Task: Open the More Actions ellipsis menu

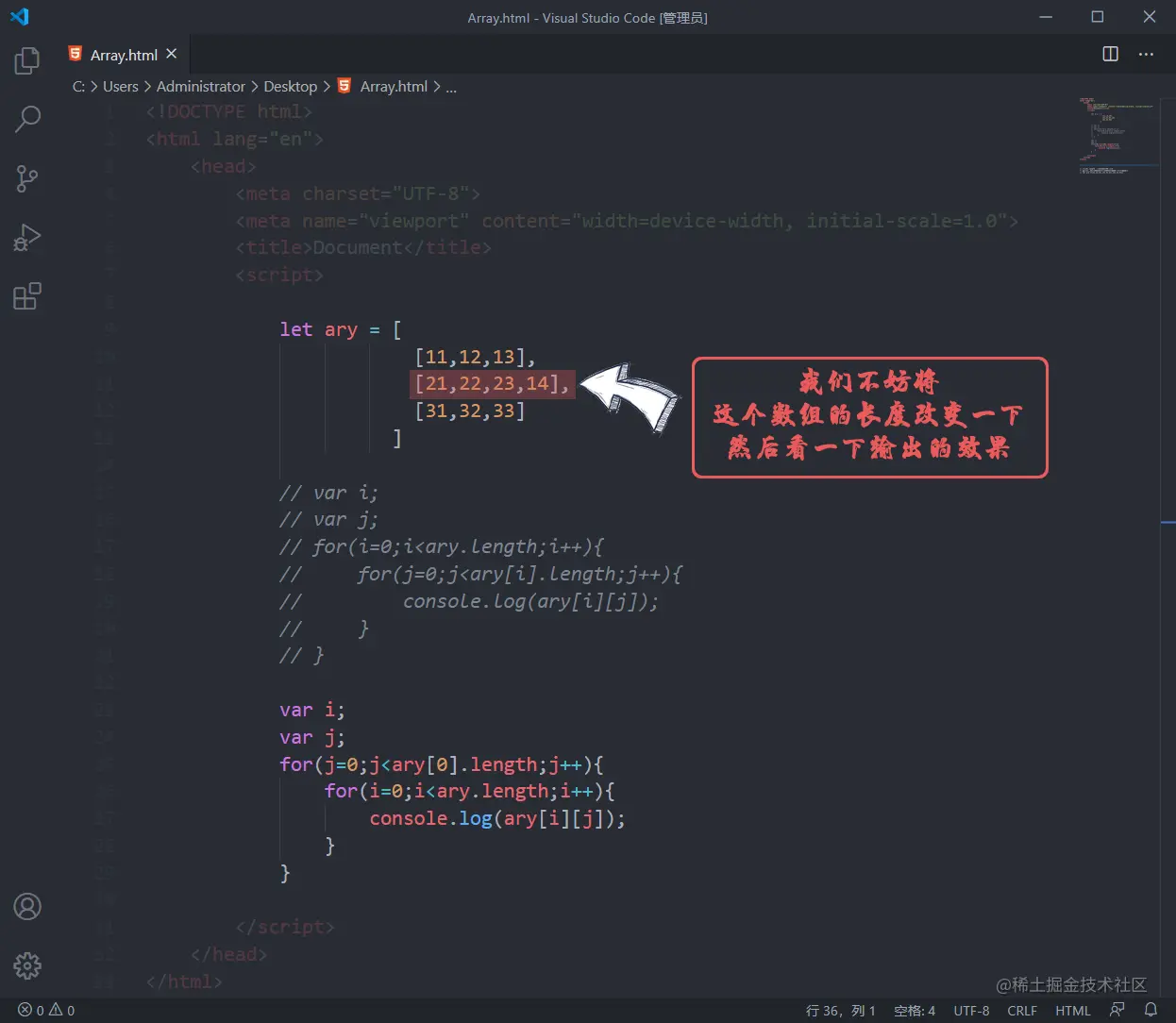Action: 1146,54
